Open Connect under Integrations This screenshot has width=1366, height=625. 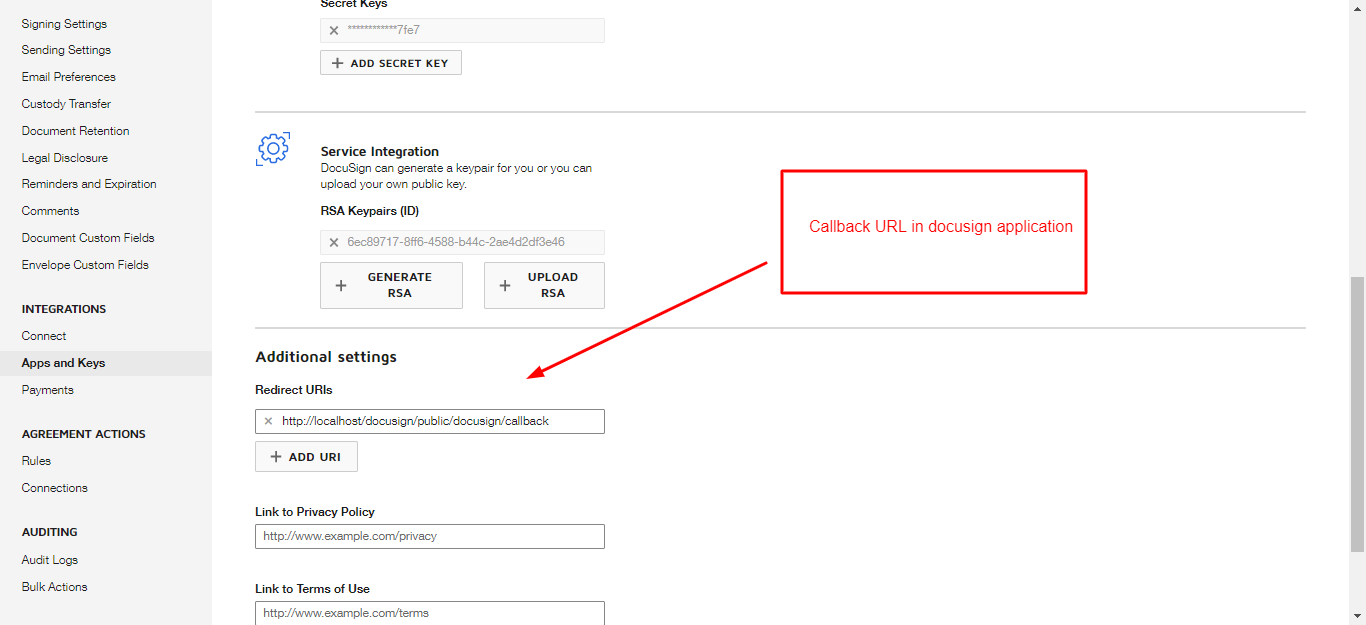pos(44,336)
